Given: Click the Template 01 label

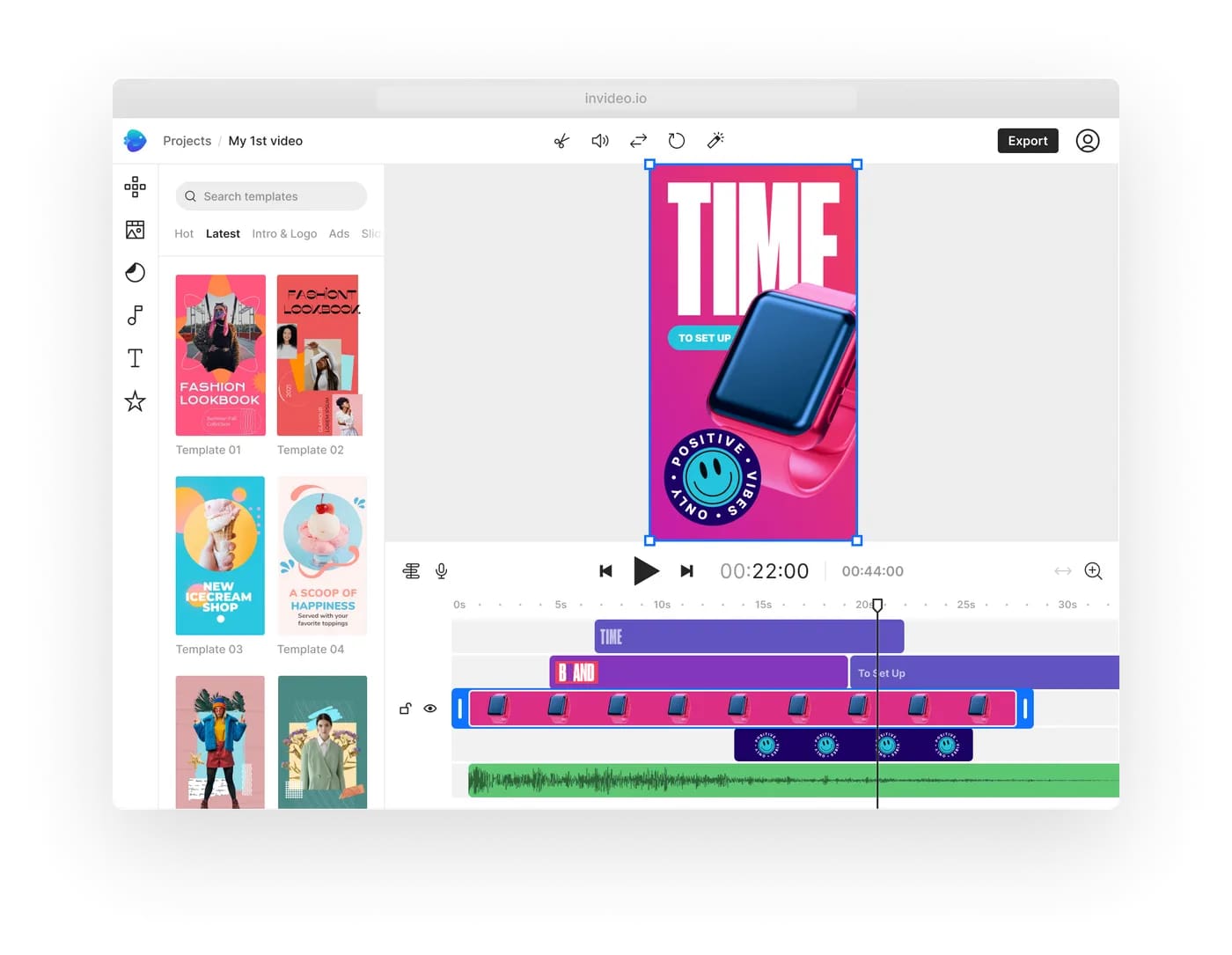Looking at the screenshot, I should (x=209, y=450).
